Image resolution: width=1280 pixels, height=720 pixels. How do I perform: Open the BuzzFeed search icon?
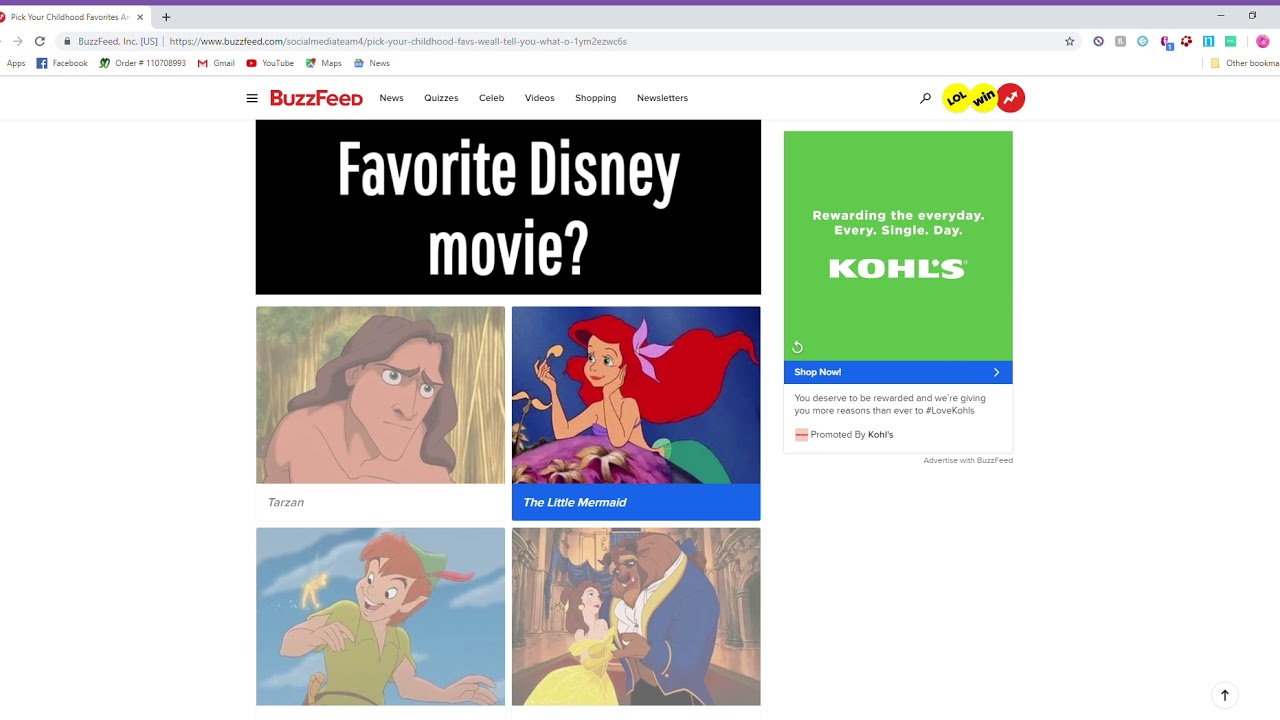coord(925,98)
